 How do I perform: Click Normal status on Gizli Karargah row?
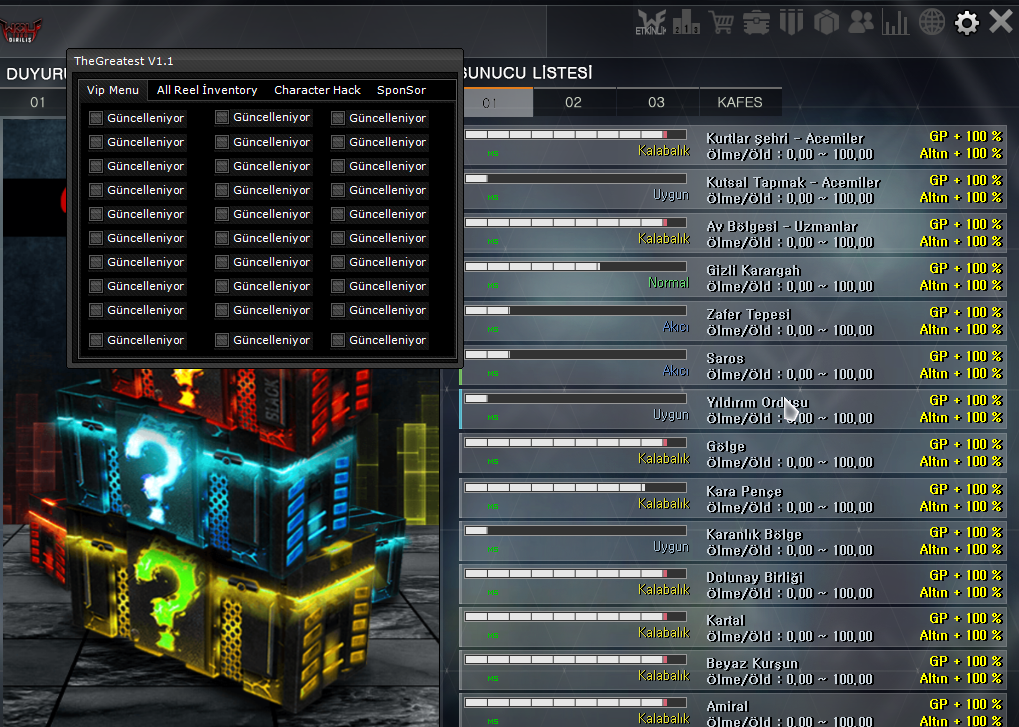[668, 283]
